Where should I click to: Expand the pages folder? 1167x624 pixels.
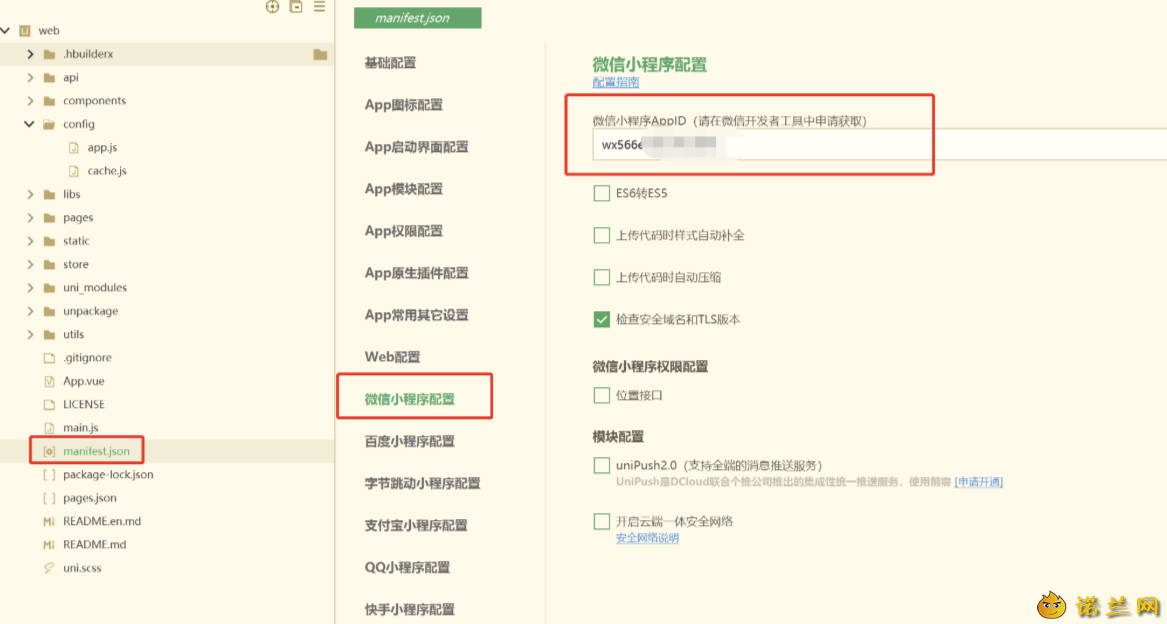tap(31, 217)
